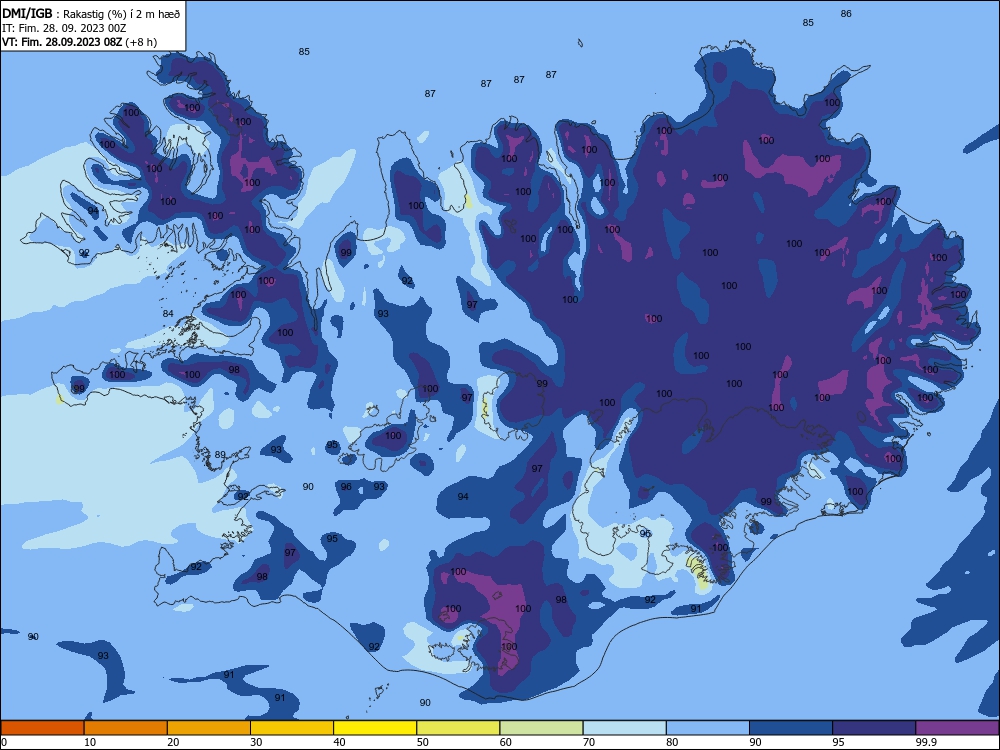Pick the purple 99.9+ legend swatch
Screen dimensions: 1000x750
coord(957,728)
